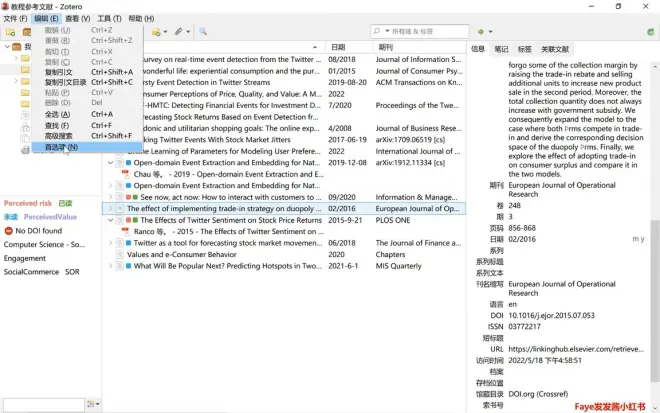Click the info pane vertical scrollbar thumb
660x413 pixels.
[x=655, y=300]
